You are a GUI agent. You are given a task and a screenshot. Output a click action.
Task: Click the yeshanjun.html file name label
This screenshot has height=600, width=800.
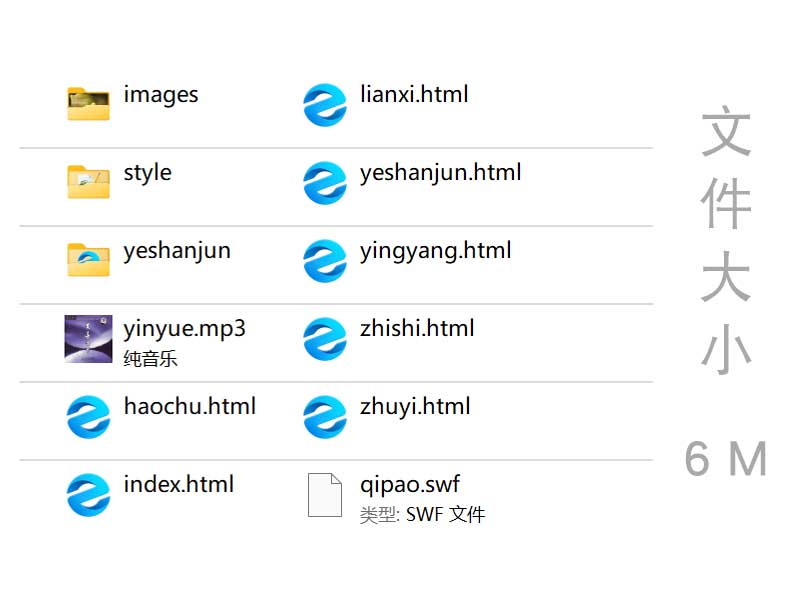click(440, 173)
